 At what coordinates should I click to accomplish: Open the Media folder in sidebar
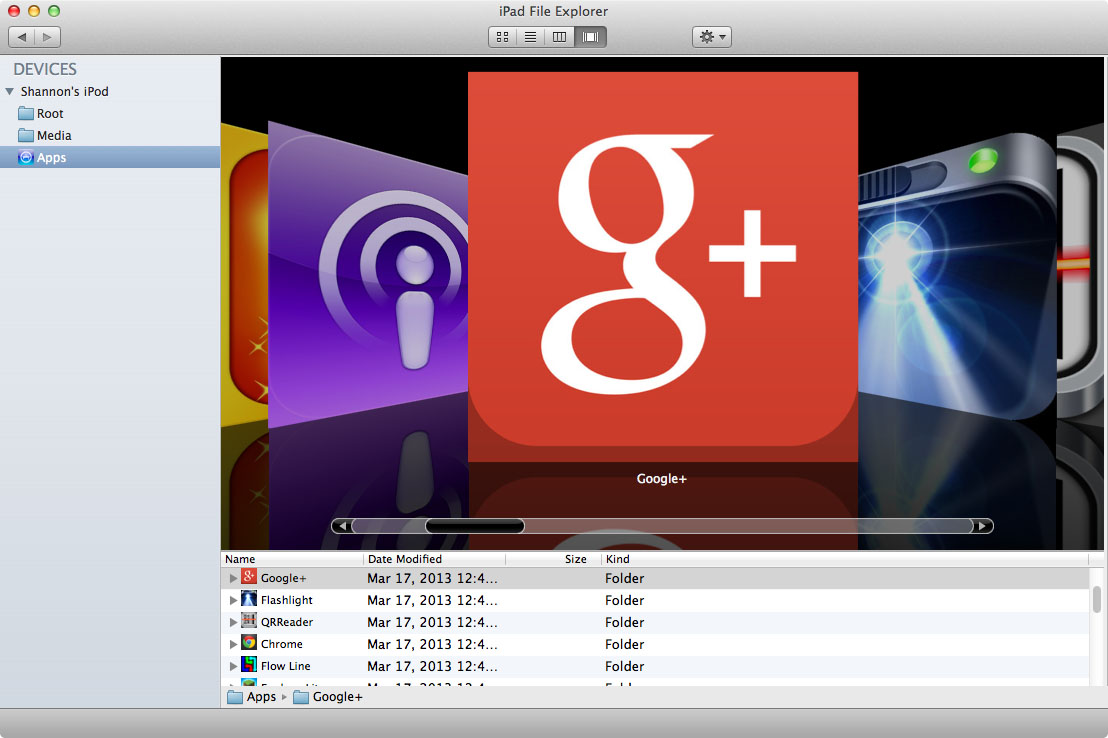[x=54, y=135]
